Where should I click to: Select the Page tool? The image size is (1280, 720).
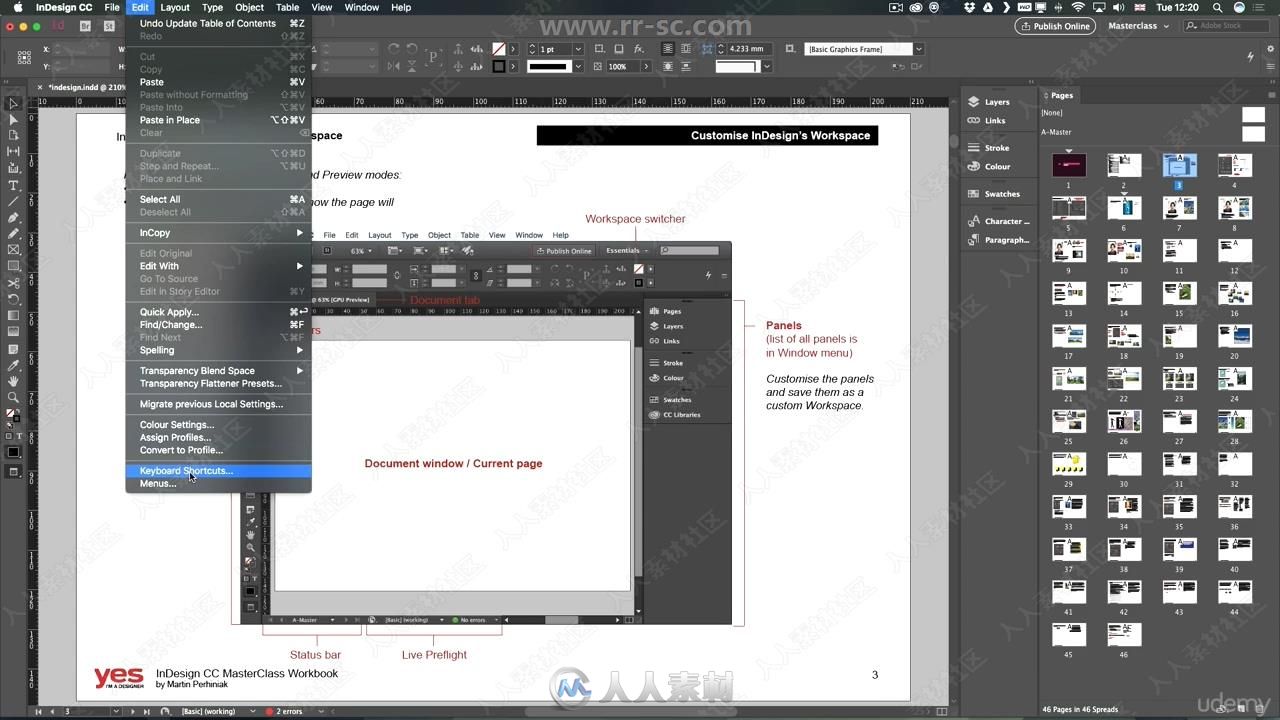[13, 135]
